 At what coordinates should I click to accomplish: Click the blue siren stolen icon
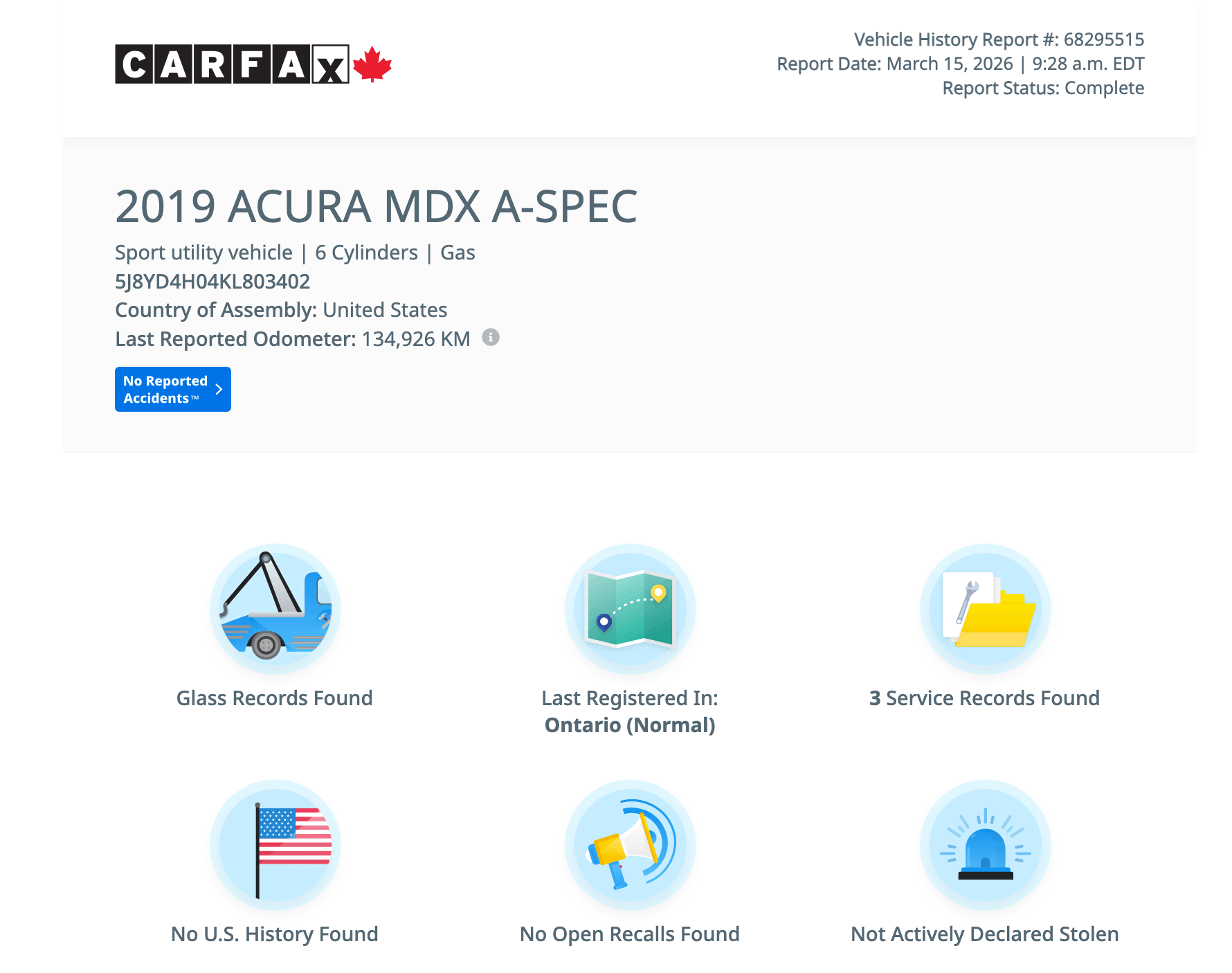click(985, 845)
